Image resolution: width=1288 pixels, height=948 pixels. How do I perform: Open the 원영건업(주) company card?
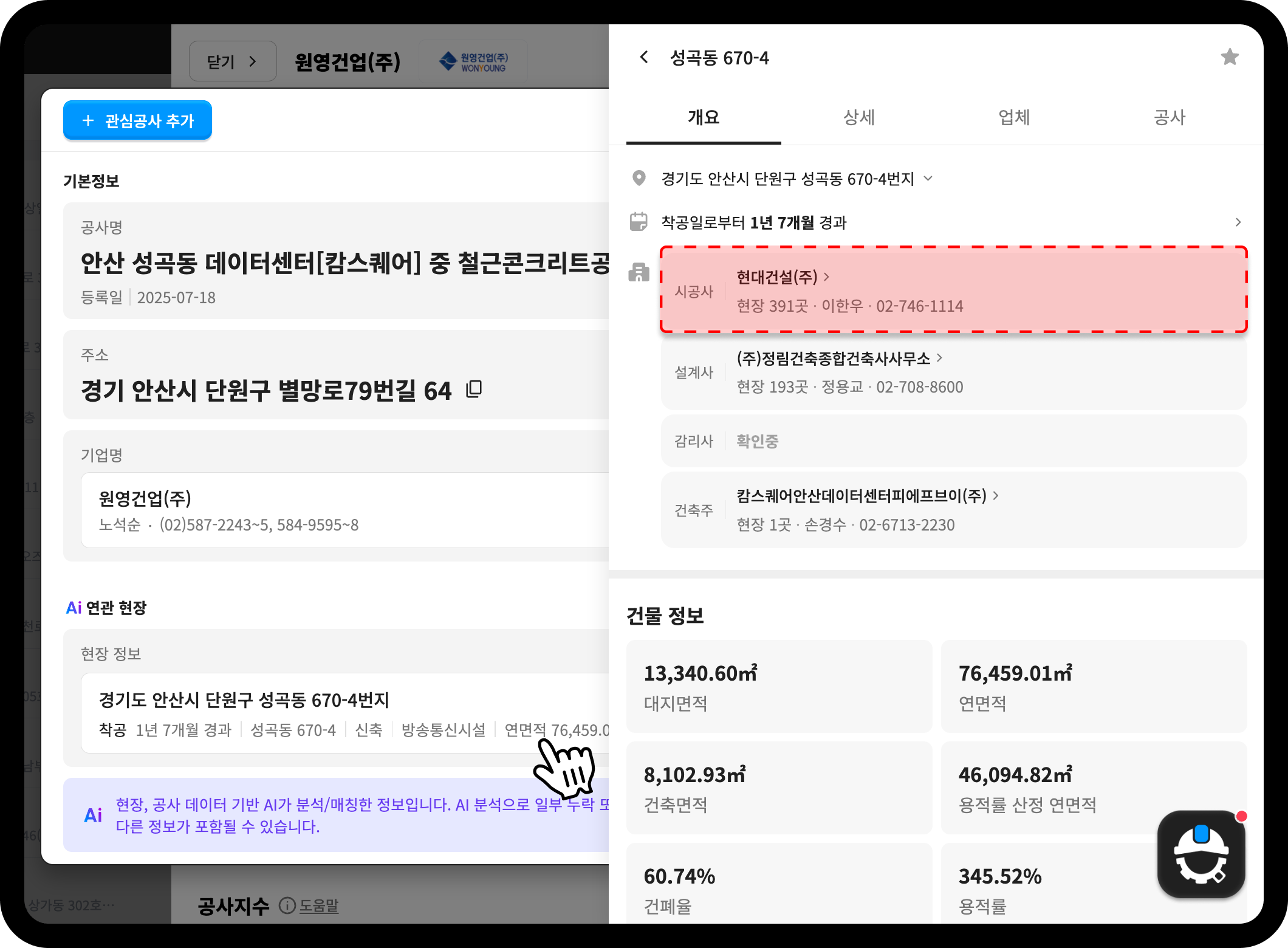coord(345,510)
